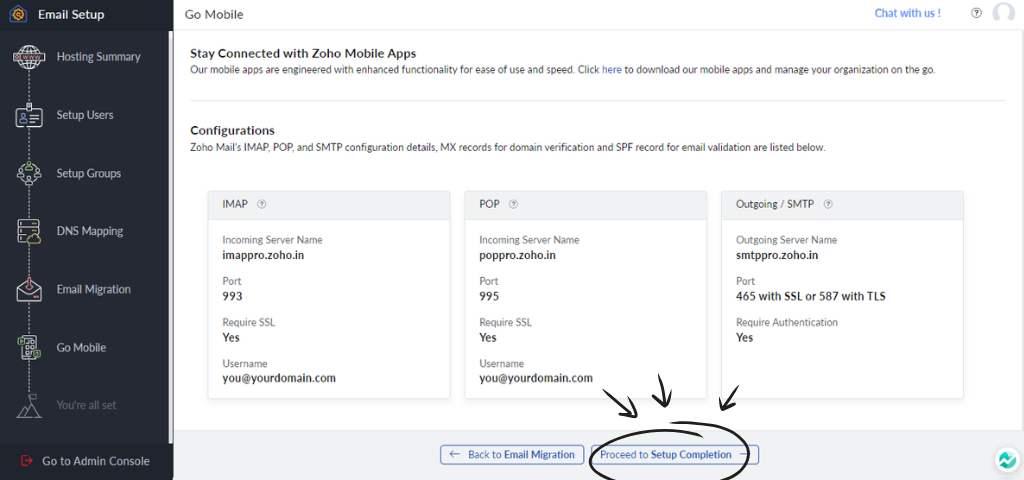The width and height of the screenshot is (1024, 480).
Task: Open help icon next to IMAP heading
Action: tap(262, 204)
